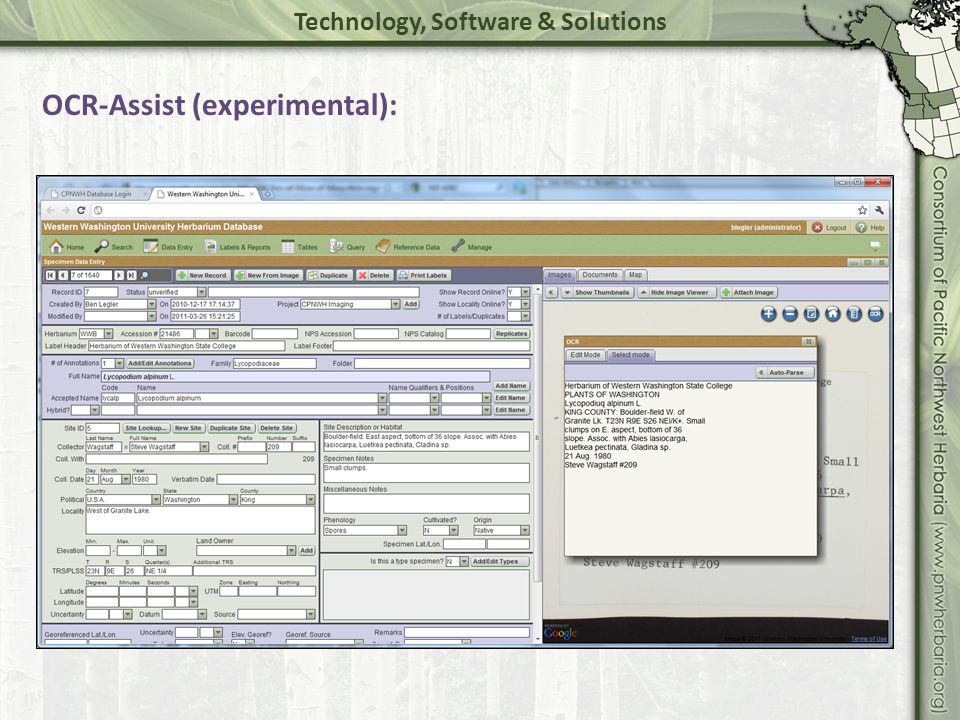The image size is (960, 720).
Task: Click Print Labels button
Action: click(423, 276)
